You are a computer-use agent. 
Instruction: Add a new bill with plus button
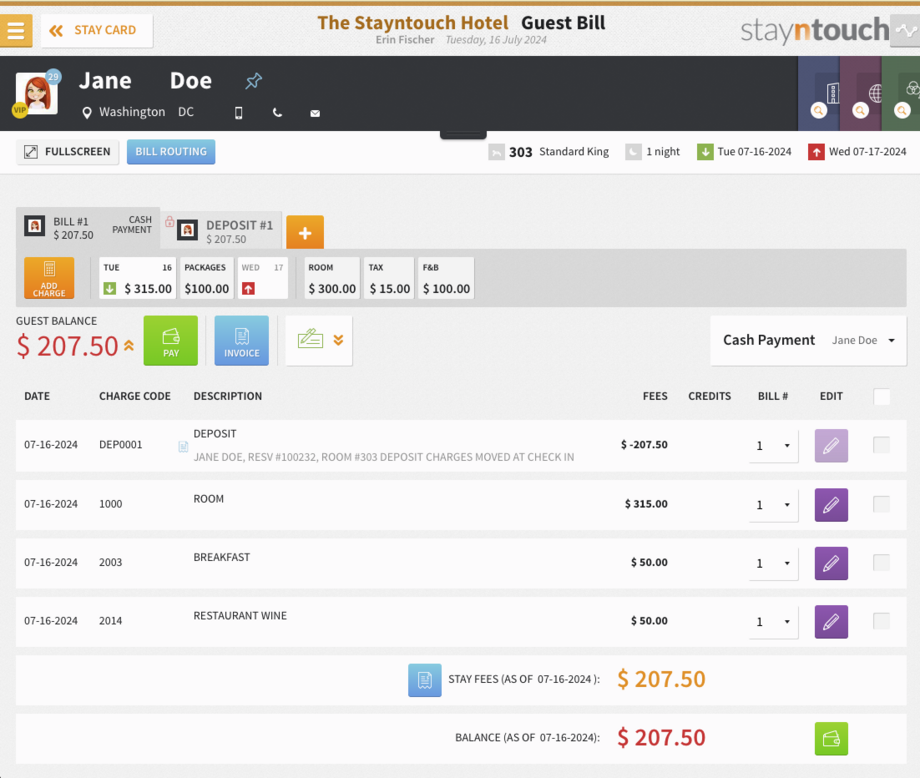pos(305,232)
